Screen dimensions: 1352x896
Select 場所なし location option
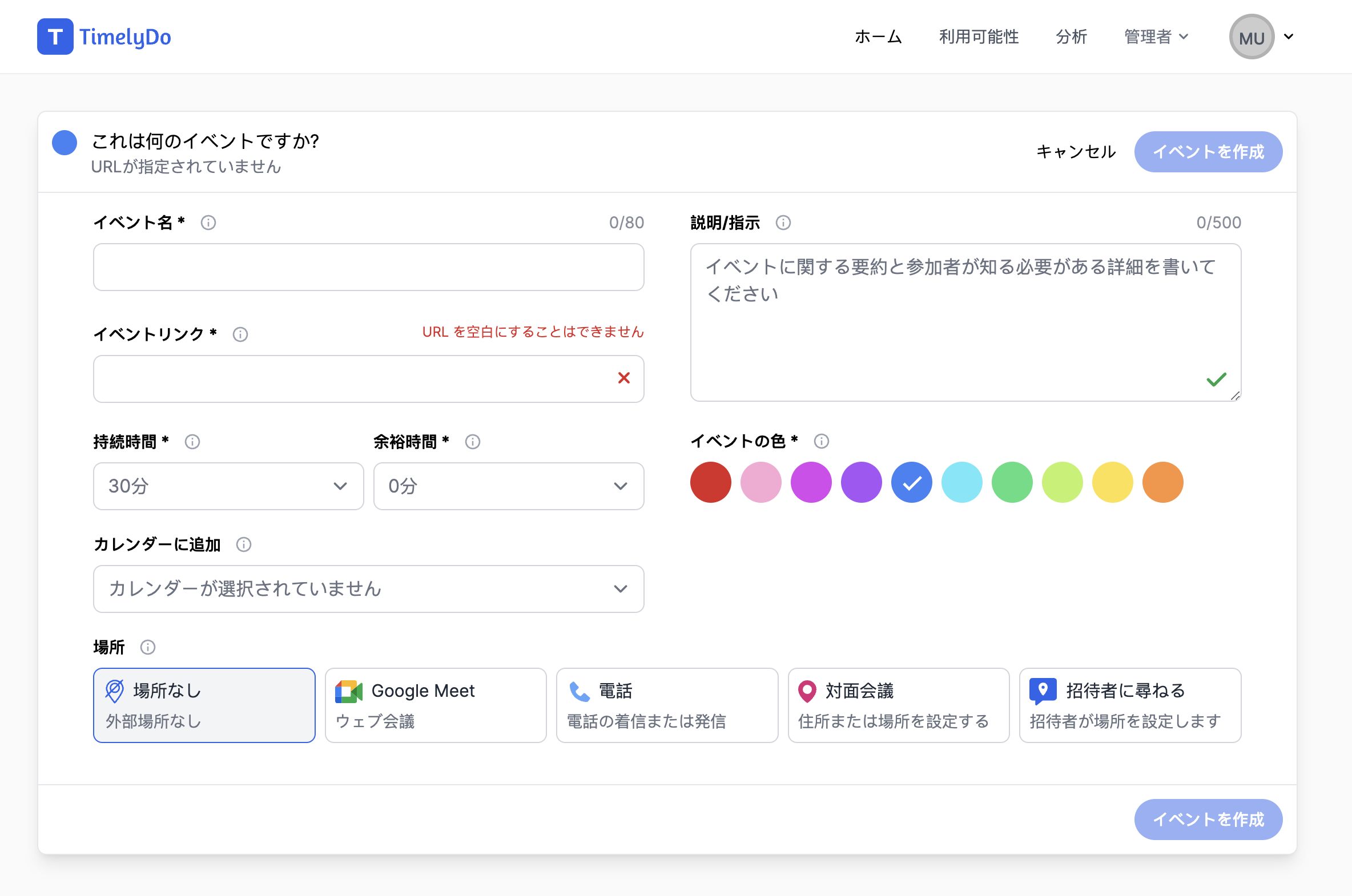click(204, 705)
